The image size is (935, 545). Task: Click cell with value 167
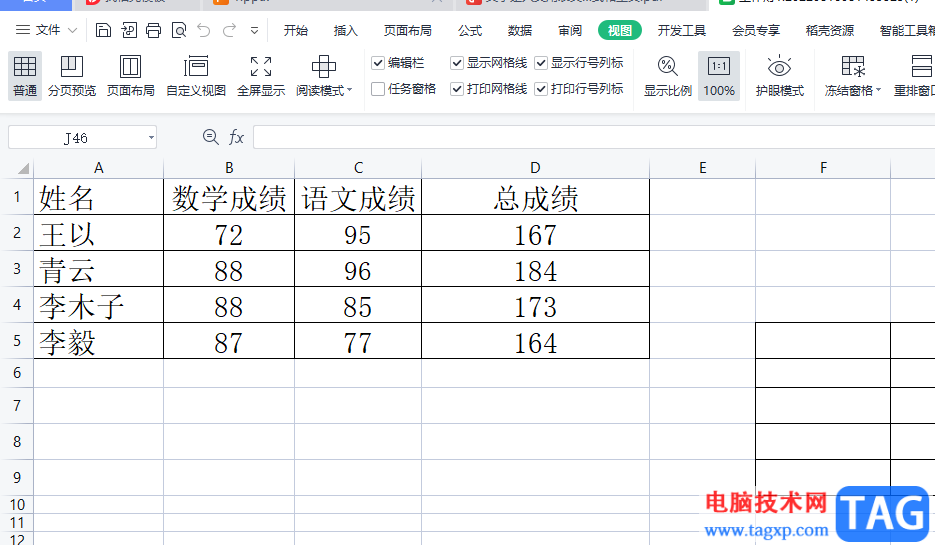[x=535, y=233]
